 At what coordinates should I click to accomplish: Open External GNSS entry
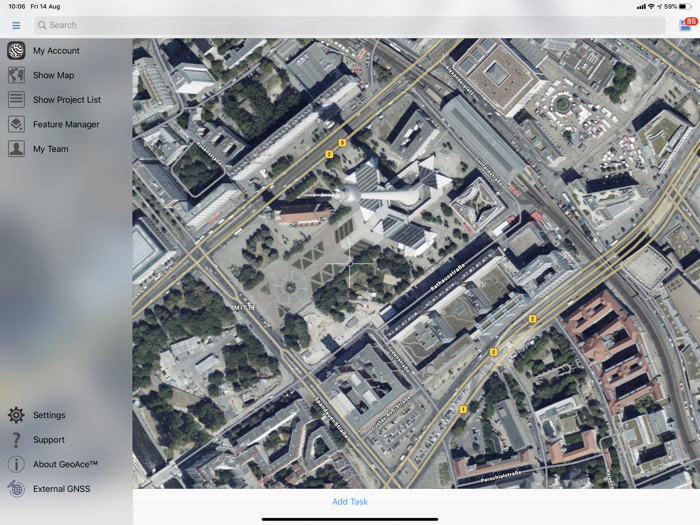click(x=62, y=489)
